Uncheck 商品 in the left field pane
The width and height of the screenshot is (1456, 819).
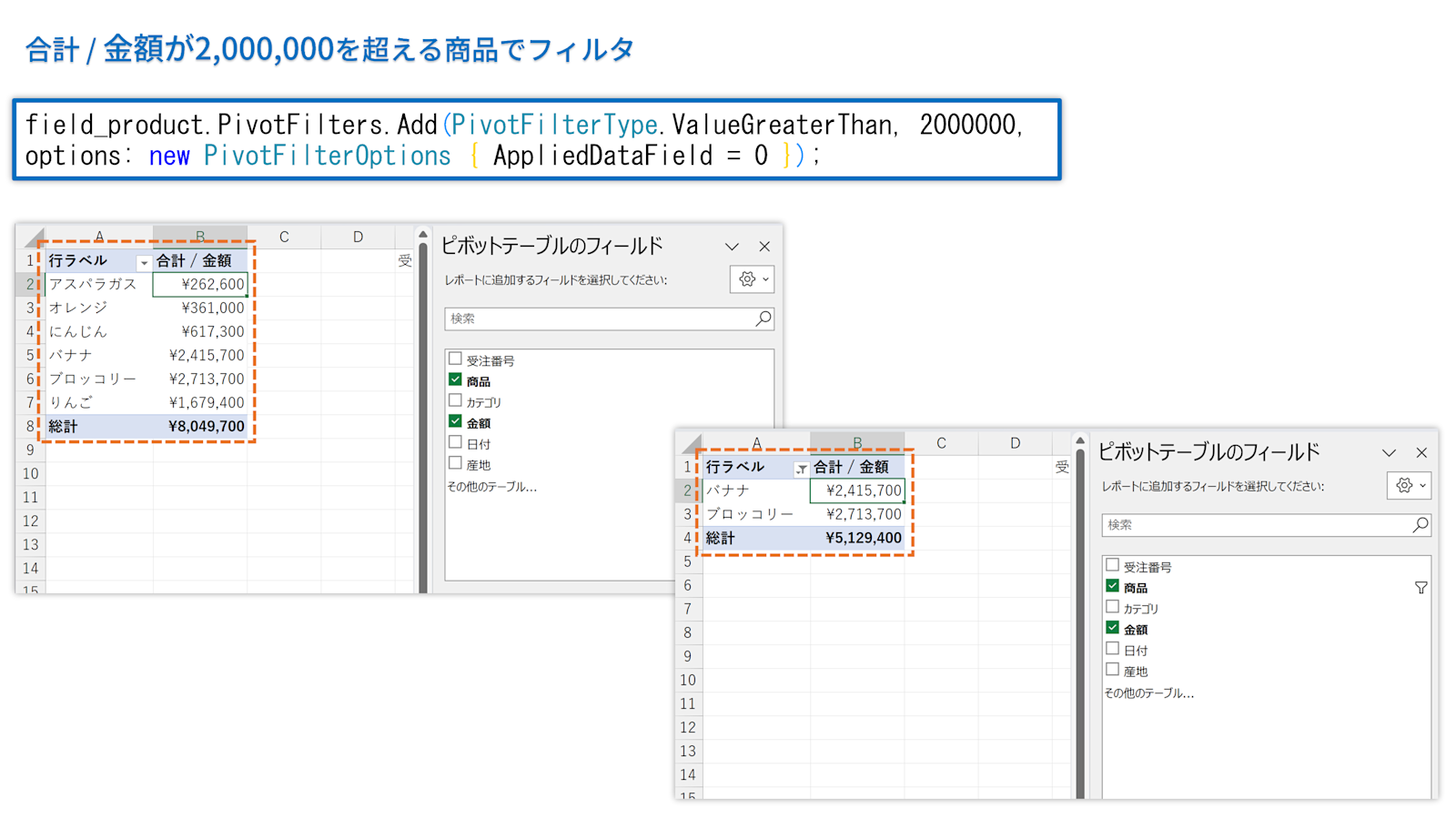[455, 380]
